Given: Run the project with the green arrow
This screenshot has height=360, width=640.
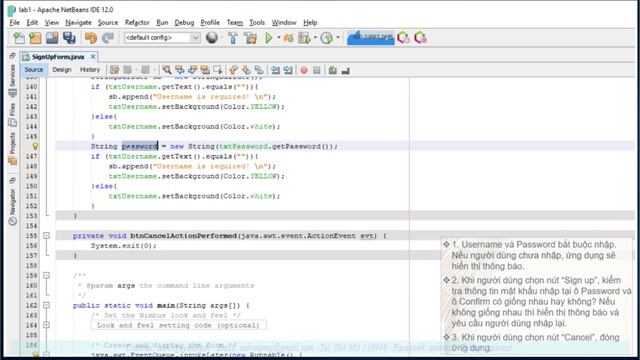Looking at the screenshot, I should click(x=269, y=38).
